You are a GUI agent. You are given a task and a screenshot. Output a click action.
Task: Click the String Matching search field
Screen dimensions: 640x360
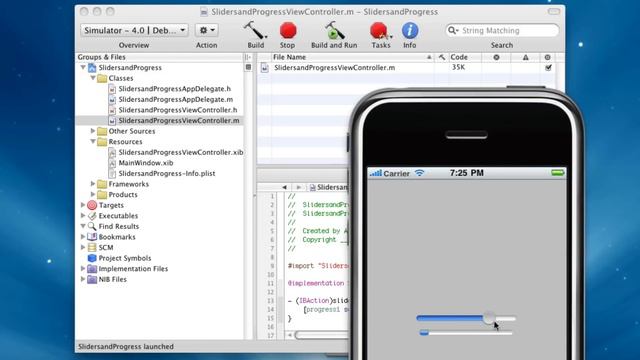(502, 31)
